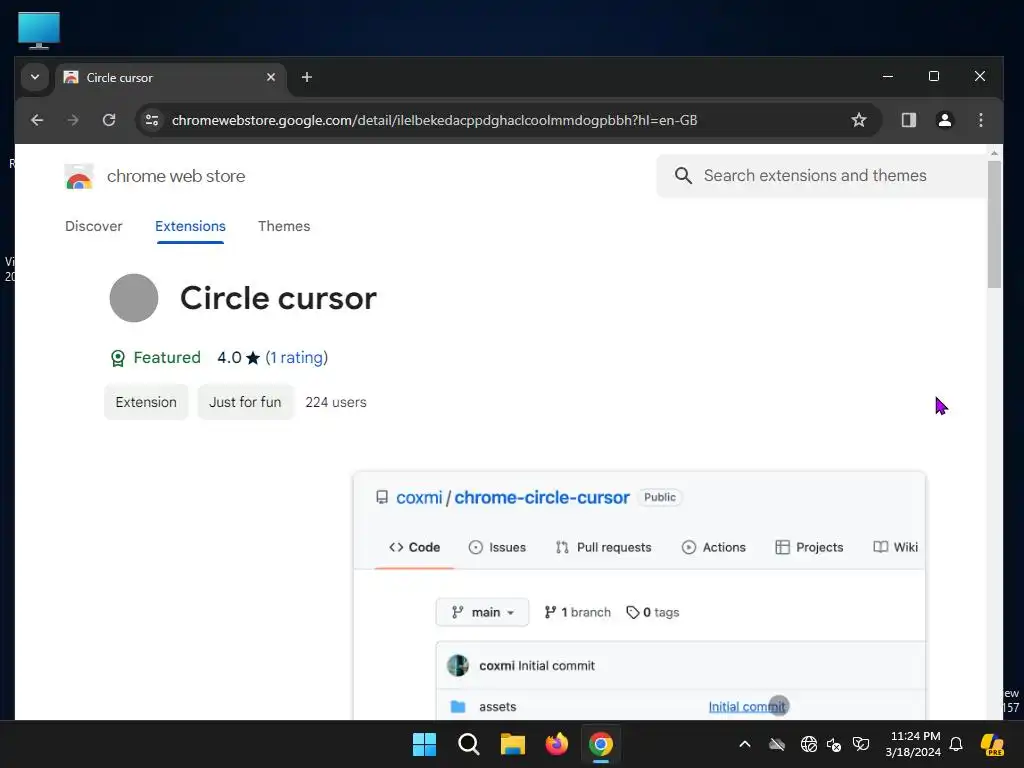Click the desktop monitor icon

tap(39, 30)
